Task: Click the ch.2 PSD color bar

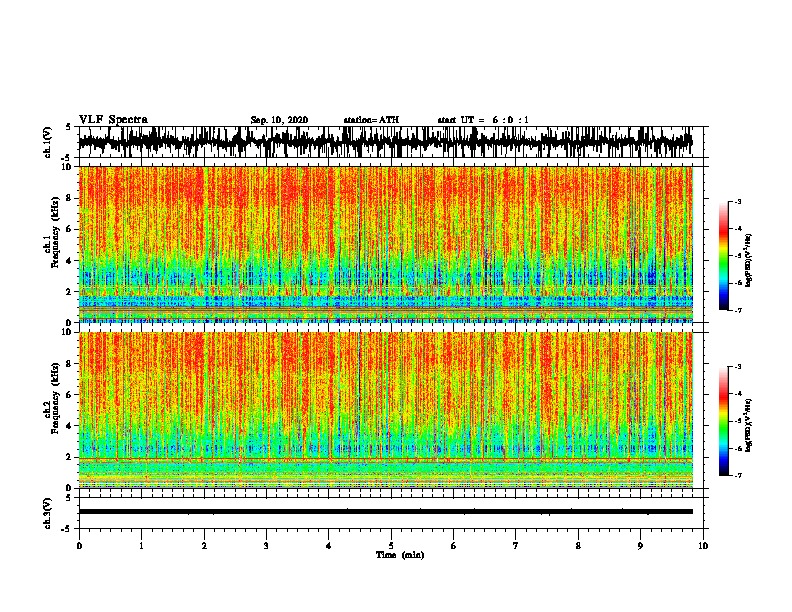Action: click(724, 421)
